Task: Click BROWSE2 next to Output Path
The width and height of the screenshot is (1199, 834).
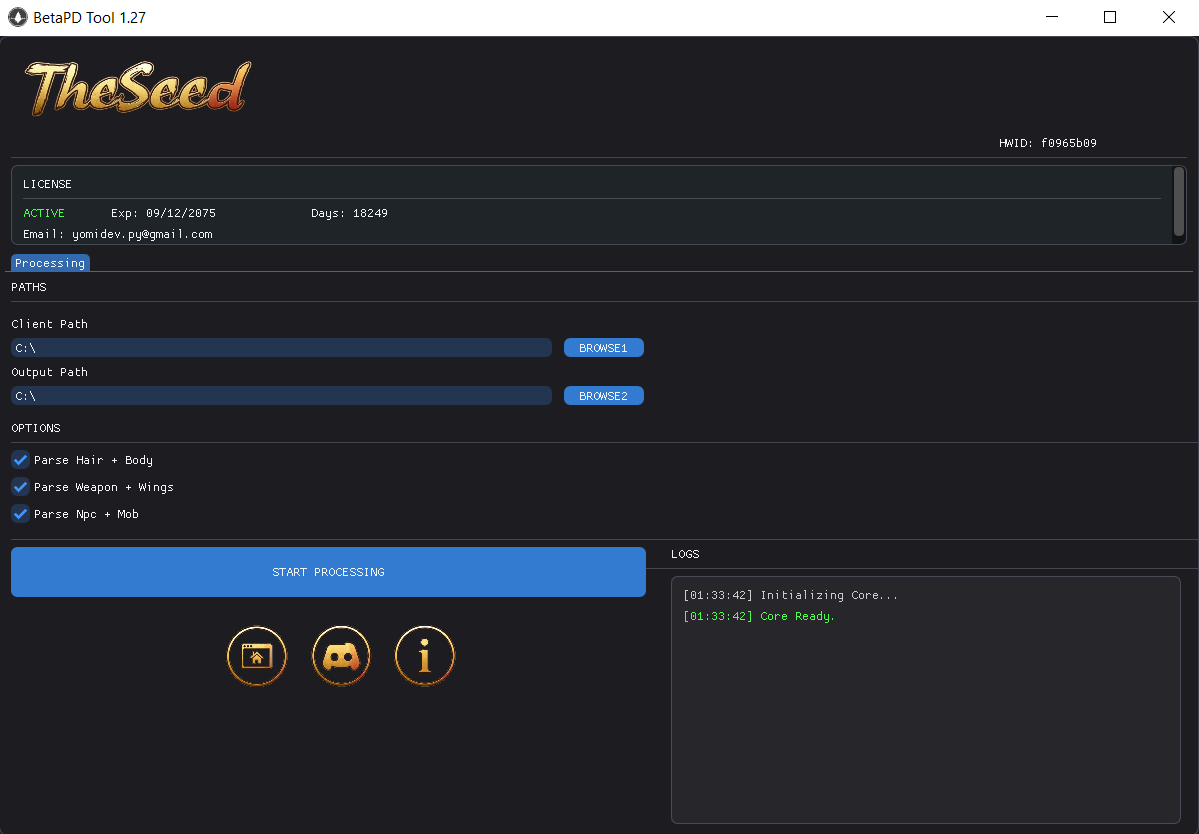Action: (x=603, y=395)
